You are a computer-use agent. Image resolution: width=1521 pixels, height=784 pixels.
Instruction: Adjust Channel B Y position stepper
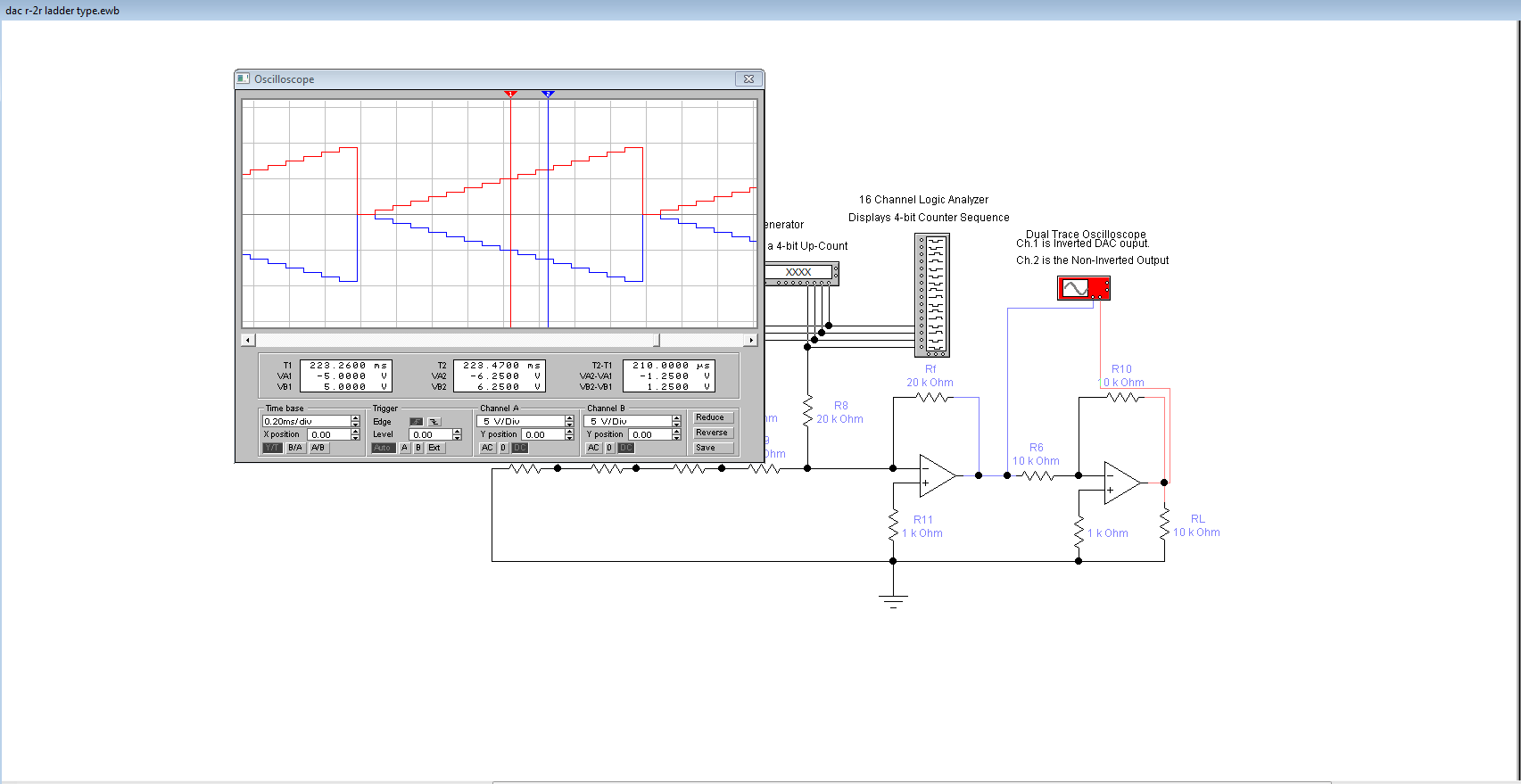pyautogui.click(x=676, y=434)
